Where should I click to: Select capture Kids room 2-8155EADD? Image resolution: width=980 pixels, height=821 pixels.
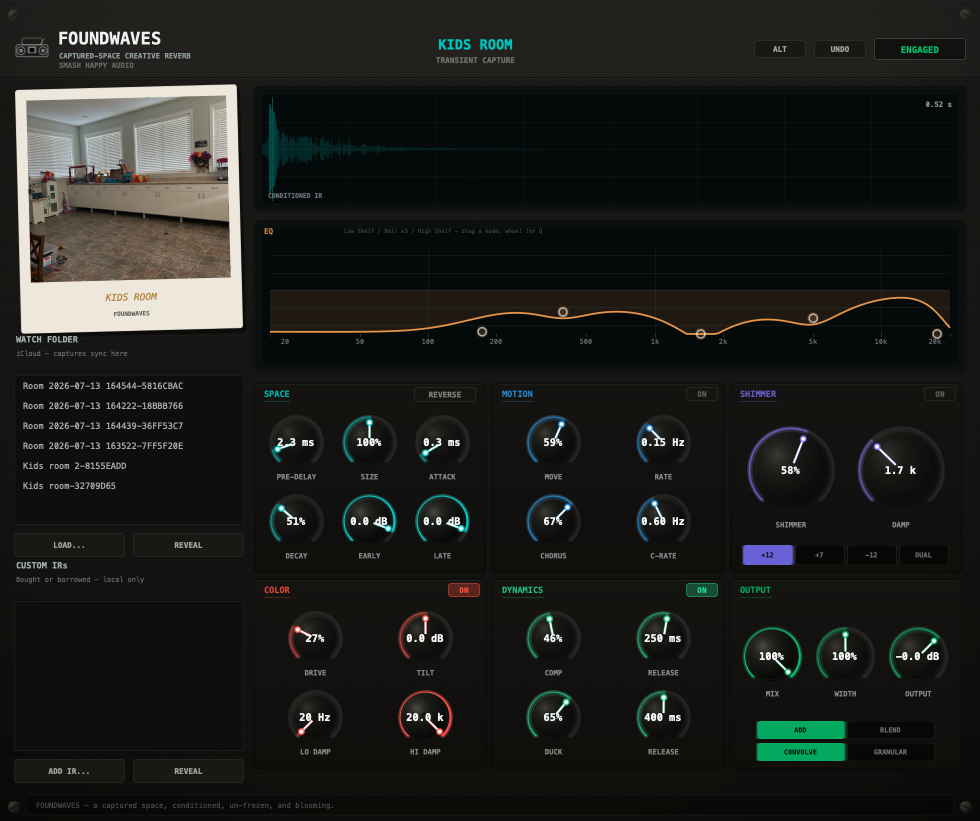click(129, 466)
